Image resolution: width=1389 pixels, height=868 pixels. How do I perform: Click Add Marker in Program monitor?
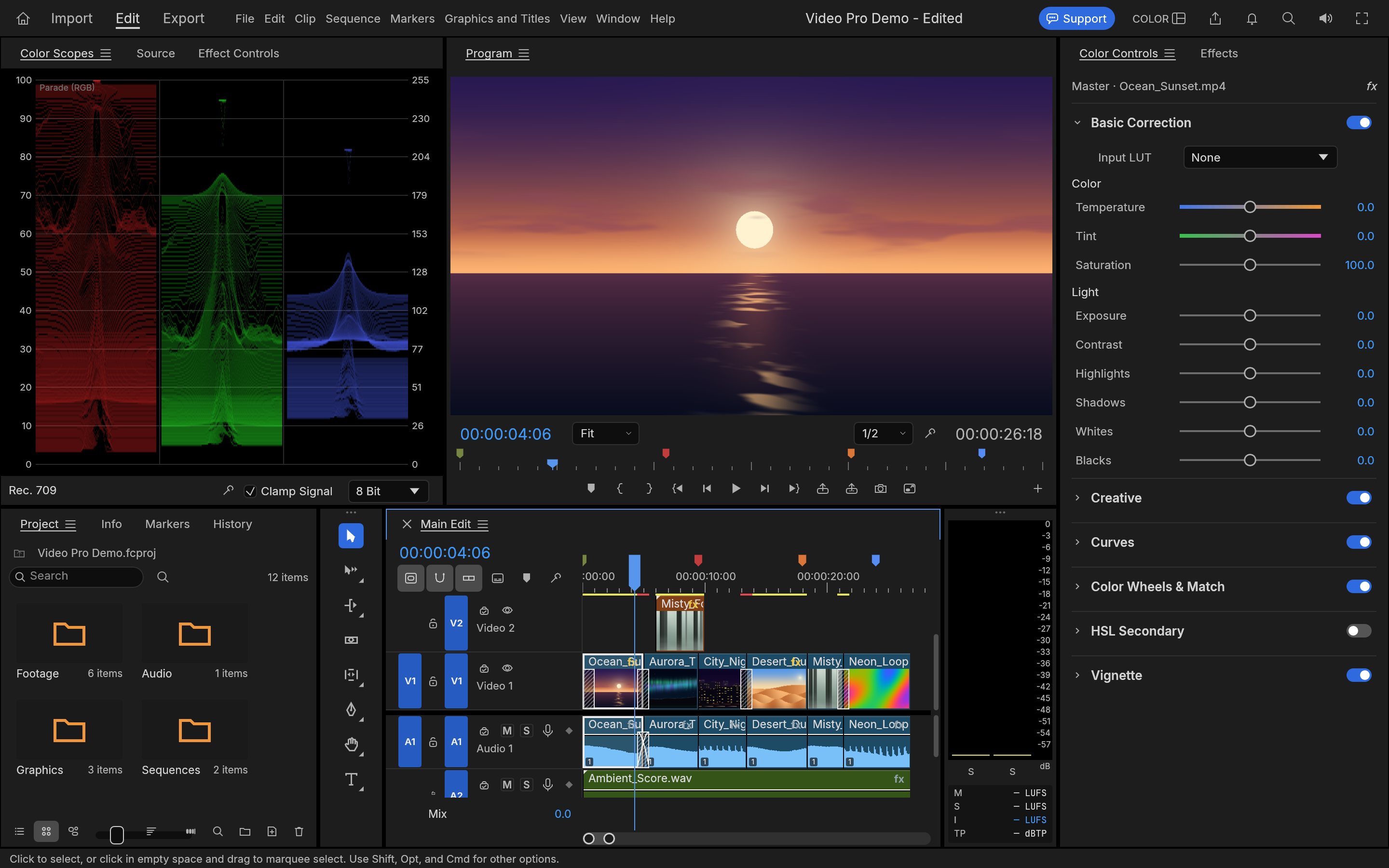click(x=591, y=488)
